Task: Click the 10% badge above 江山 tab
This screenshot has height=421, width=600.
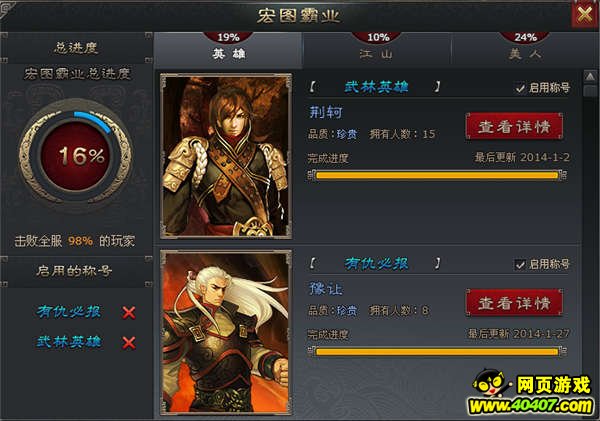Action: [x=378, y=38]
